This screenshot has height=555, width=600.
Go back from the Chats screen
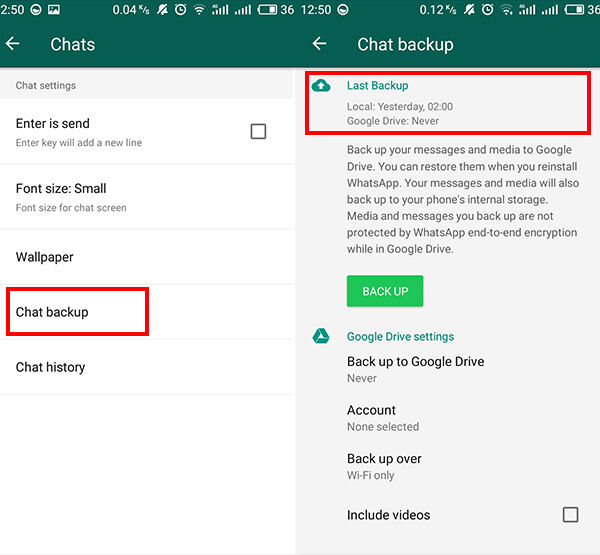point(13,44)
